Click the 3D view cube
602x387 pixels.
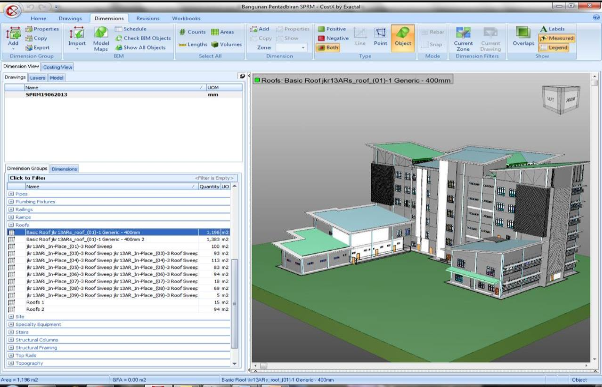(x=561, y=99)
